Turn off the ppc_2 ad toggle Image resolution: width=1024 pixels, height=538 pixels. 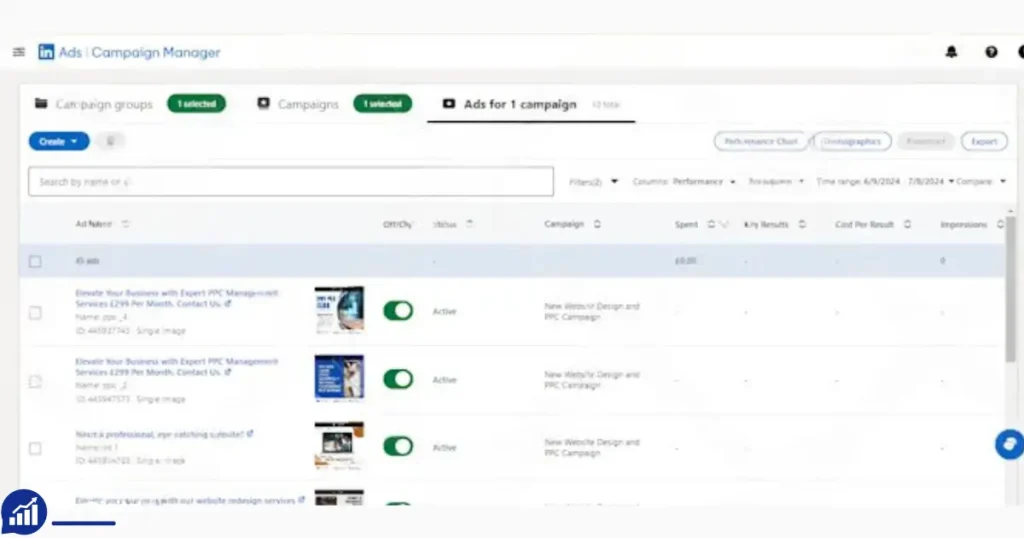coord(398,379)
